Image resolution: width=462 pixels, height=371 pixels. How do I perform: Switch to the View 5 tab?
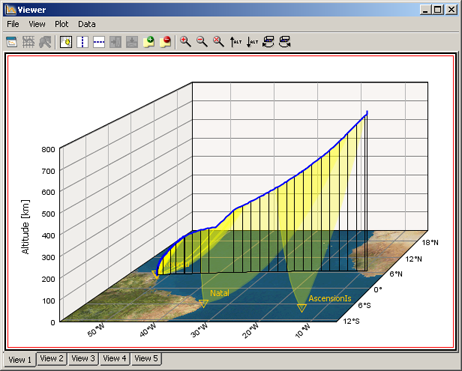point(146,359)
